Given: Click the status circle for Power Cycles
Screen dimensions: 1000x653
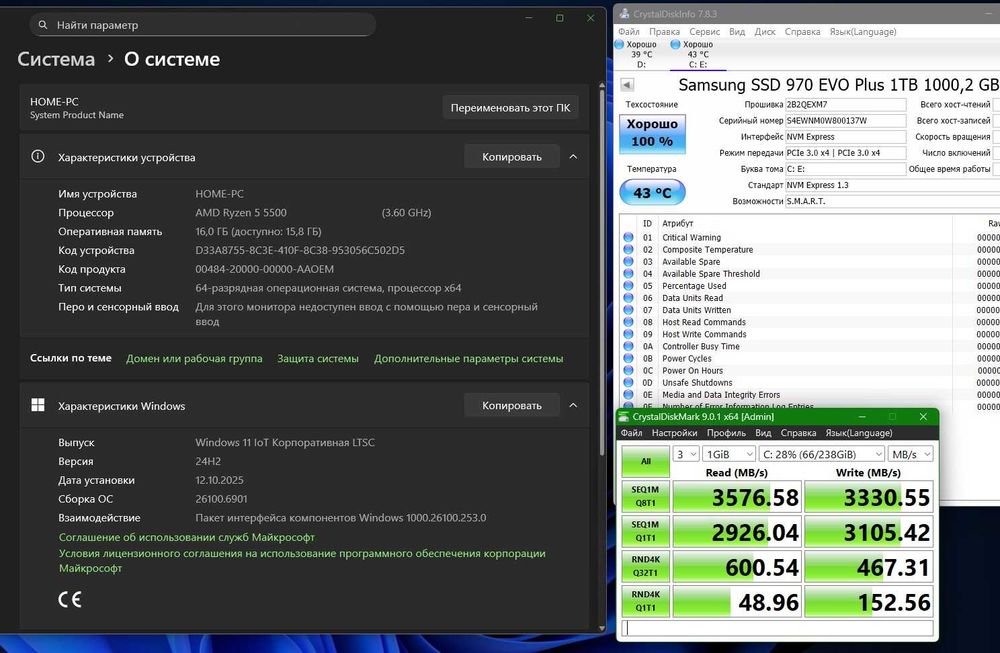Looking at the screenshot, I should 628,358.
